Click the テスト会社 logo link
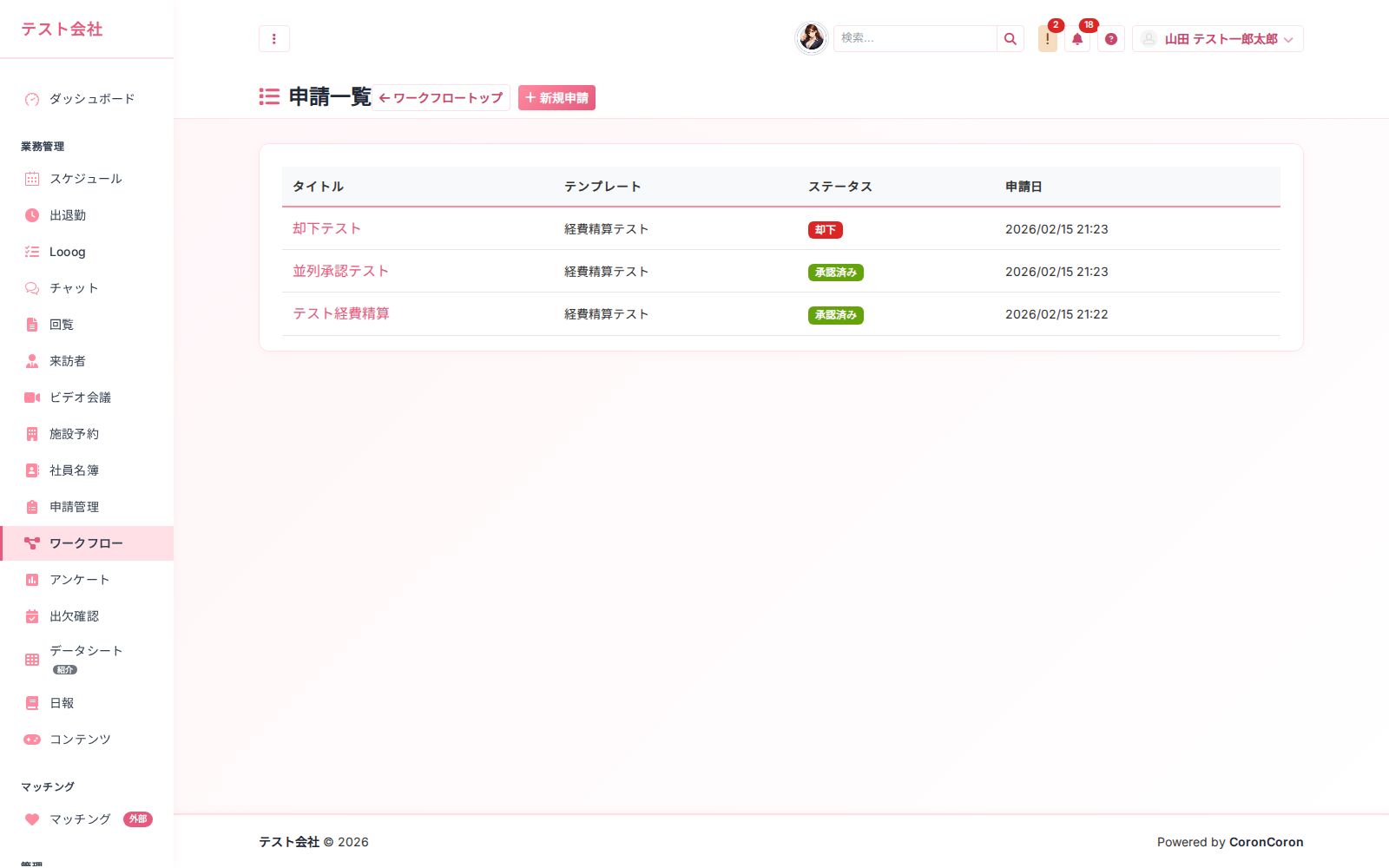 click(x=62, y=30)
